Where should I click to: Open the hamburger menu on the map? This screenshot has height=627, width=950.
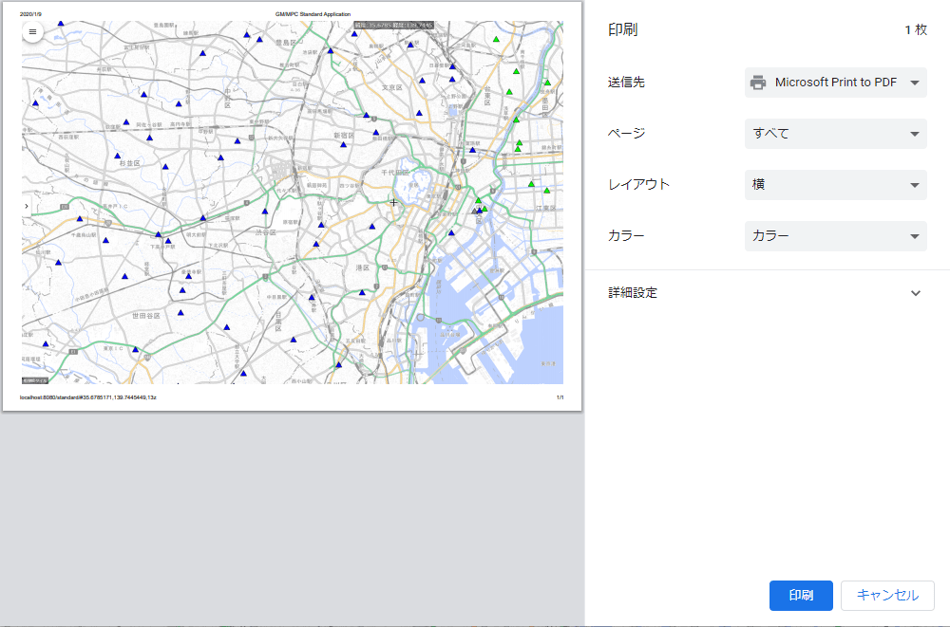pyautogui.click(x=32, y=32)
